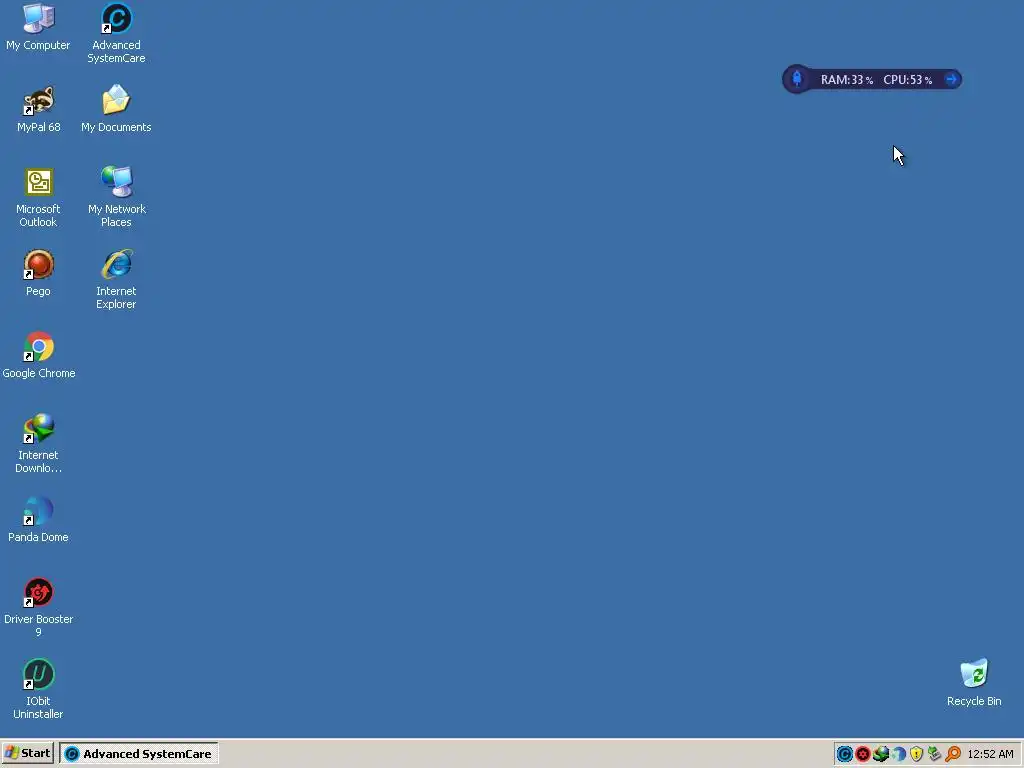
Task: Click the orange magnifier tray icon
Action: [953, 754]
